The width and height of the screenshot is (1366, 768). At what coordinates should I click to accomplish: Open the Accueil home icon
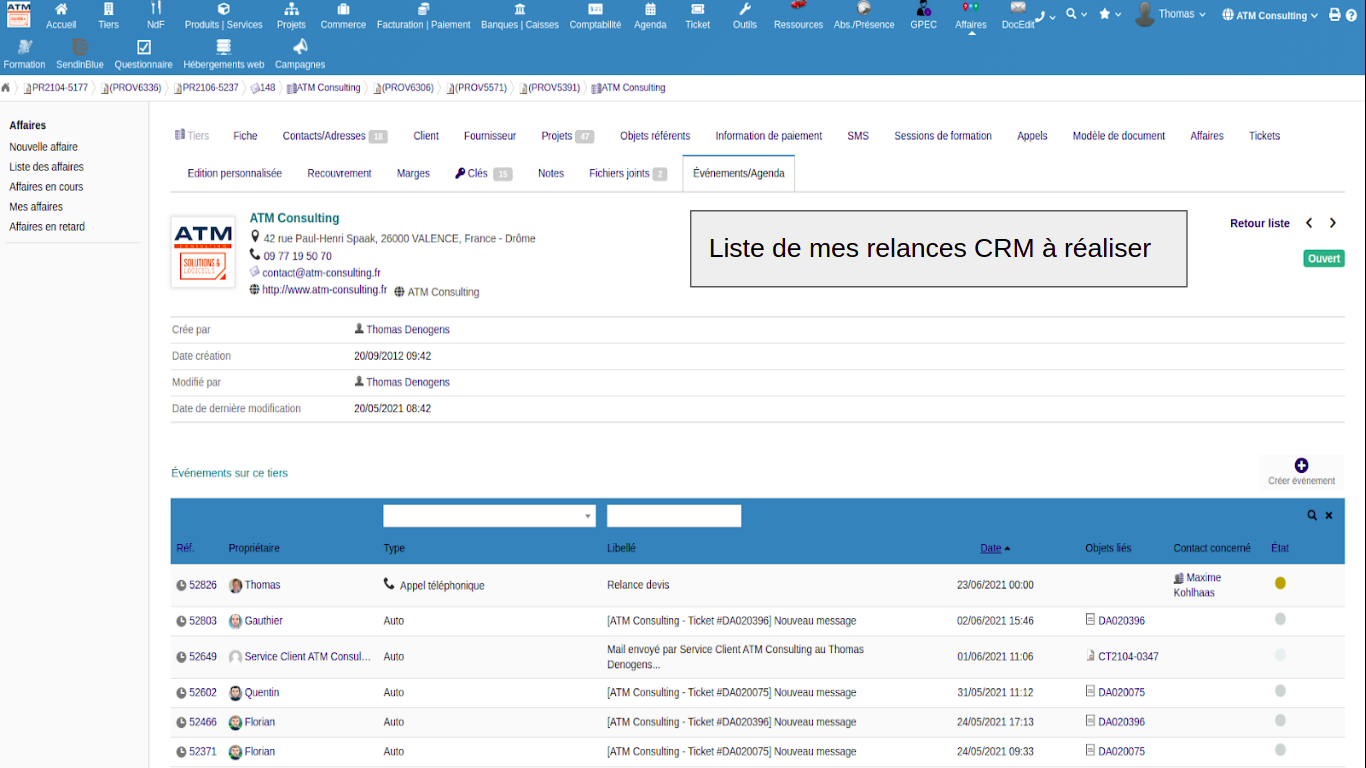point(61,9)
